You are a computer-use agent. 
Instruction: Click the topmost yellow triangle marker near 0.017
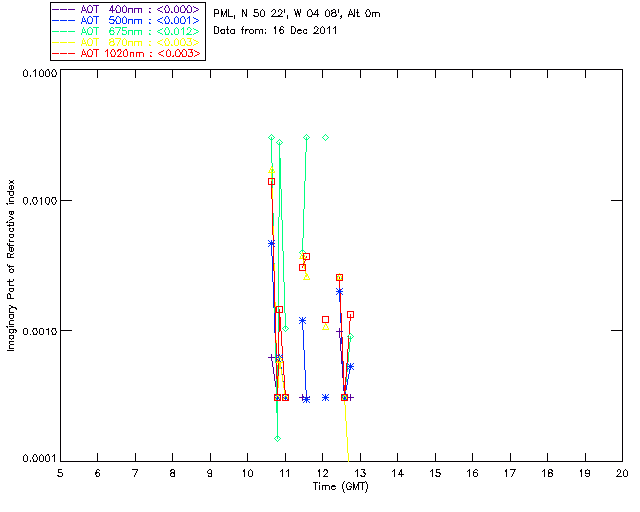(272, 170)
